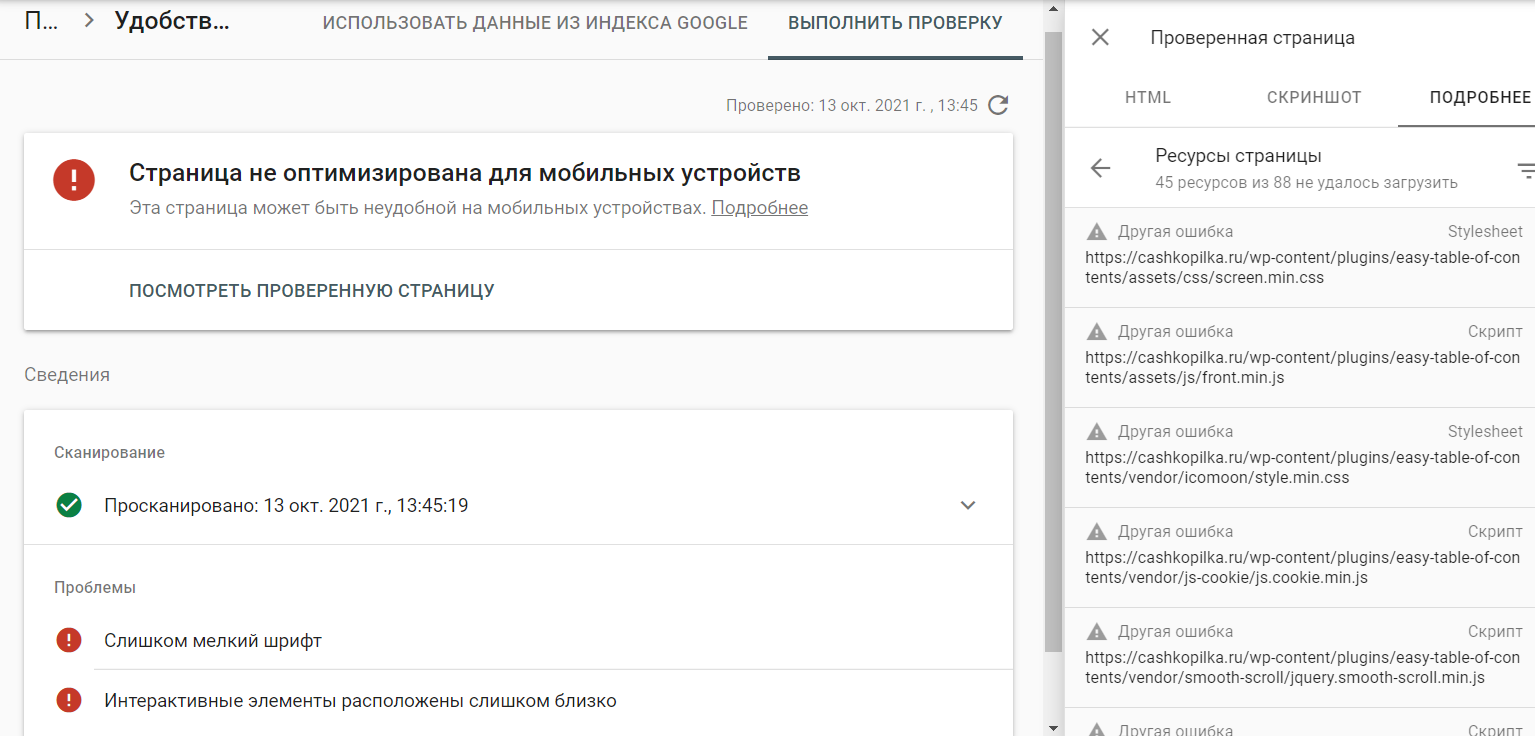Click the Проверено: 13 окт. 2021 г. timestamp
The height and width of the screenshot is (736, 1535).
[x=852, y=105]
